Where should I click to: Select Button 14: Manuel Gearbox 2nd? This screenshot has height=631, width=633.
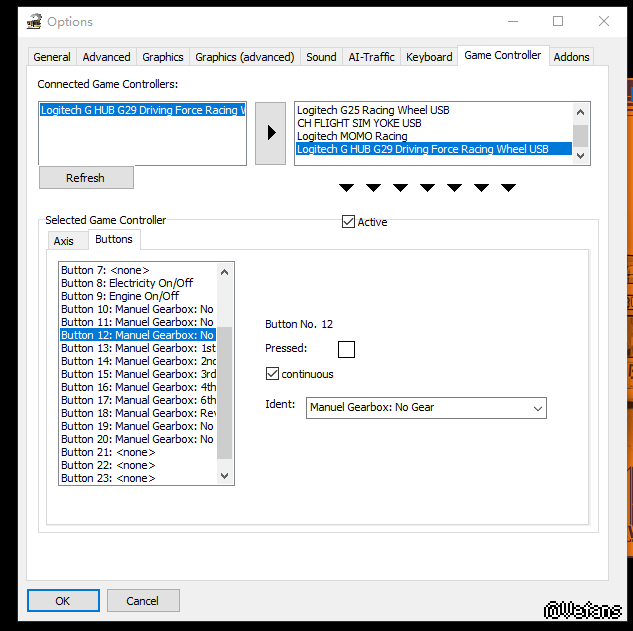[138, 361]
